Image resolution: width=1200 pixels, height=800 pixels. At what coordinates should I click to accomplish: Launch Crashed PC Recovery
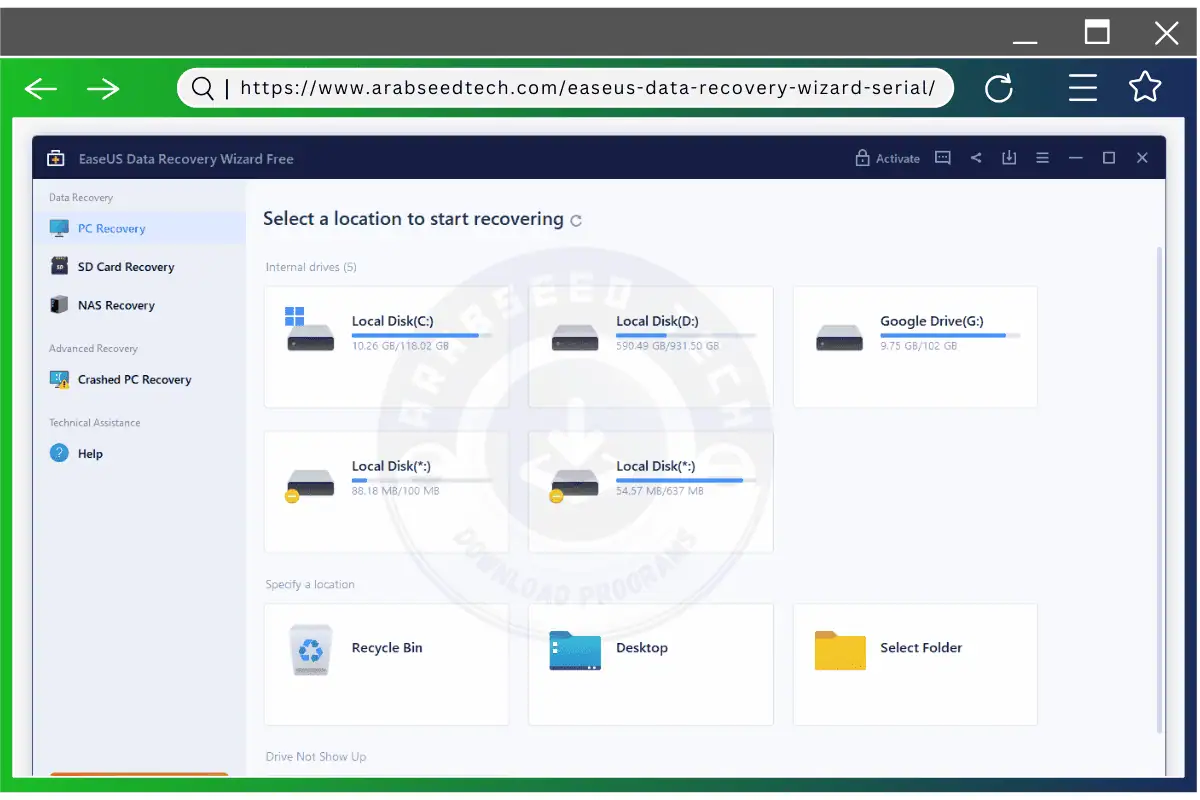point(132,380)
